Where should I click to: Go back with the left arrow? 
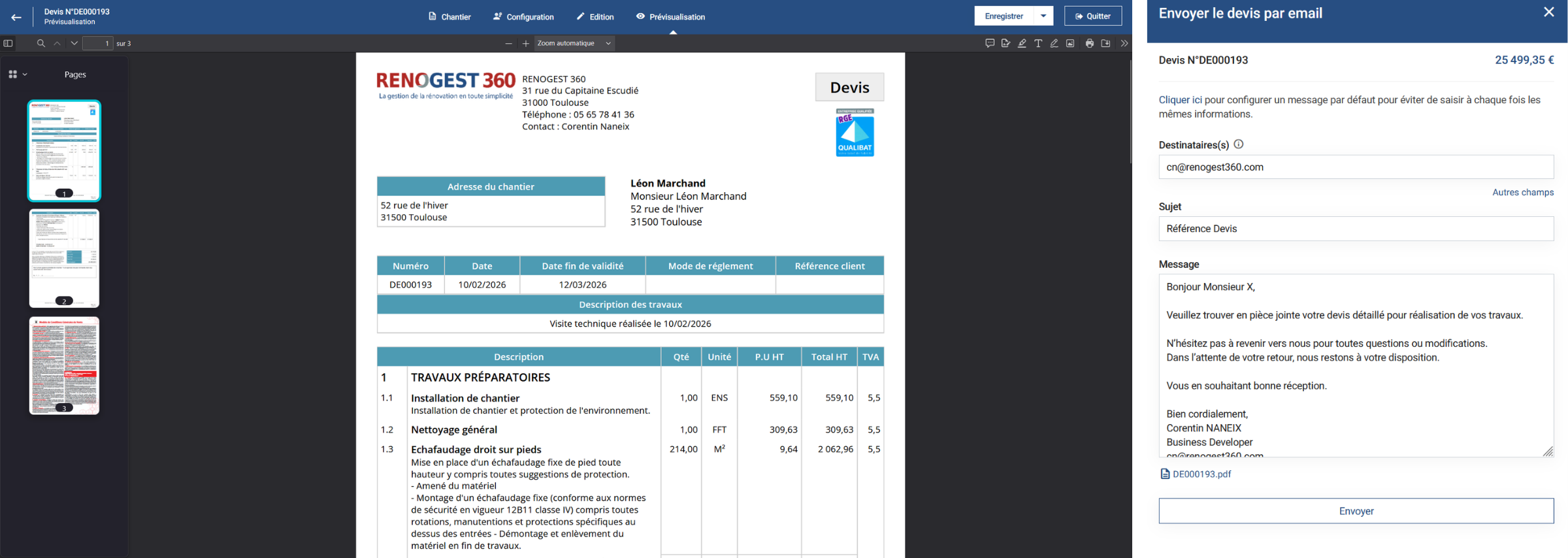tap(16, 17)
